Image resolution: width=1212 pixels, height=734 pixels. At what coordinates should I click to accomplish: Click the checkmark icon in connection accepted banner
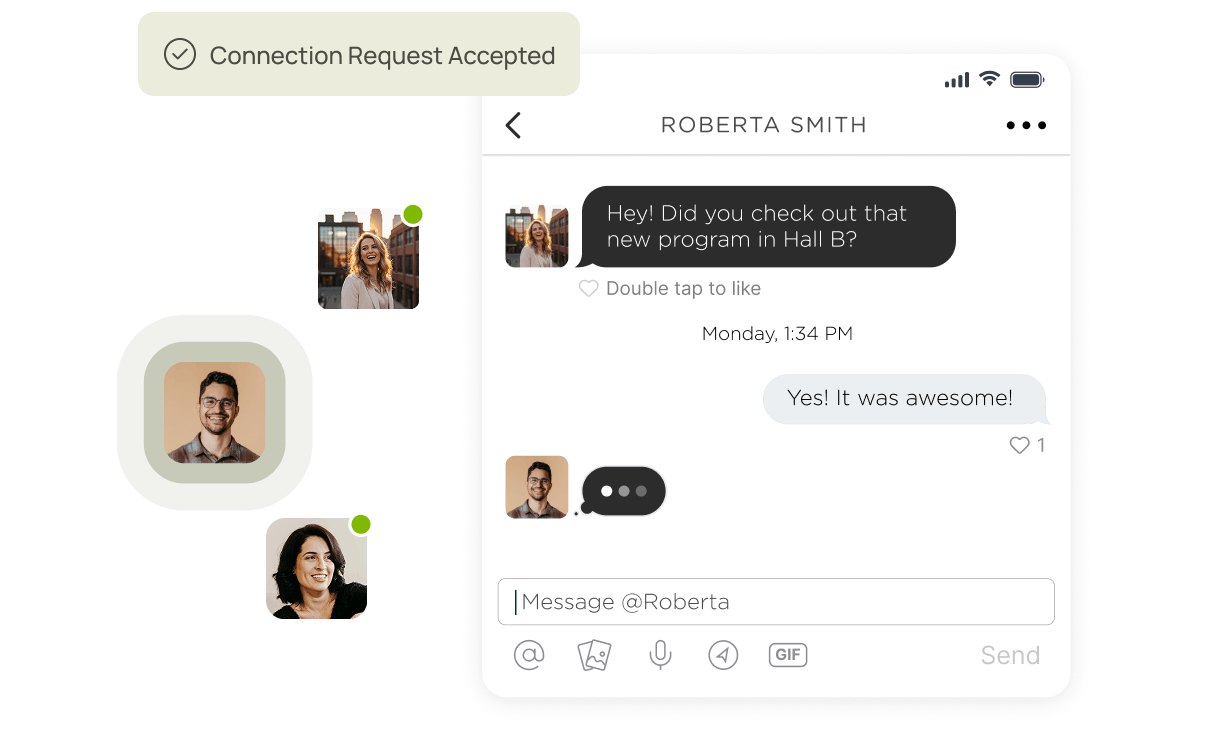[x=180, y=54]
